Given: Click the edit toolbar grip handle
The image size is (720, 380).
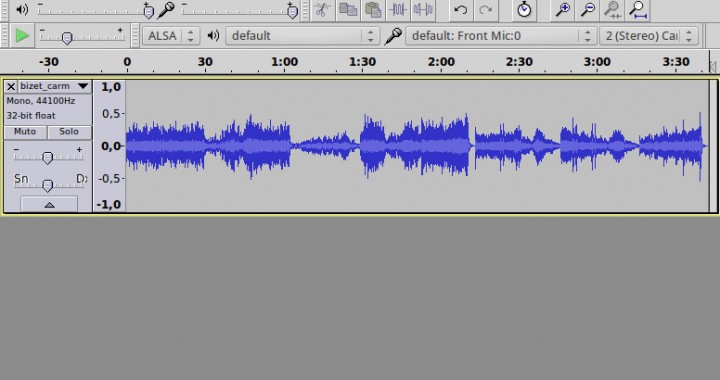Looking at the screenshot, I should point(305,10).
